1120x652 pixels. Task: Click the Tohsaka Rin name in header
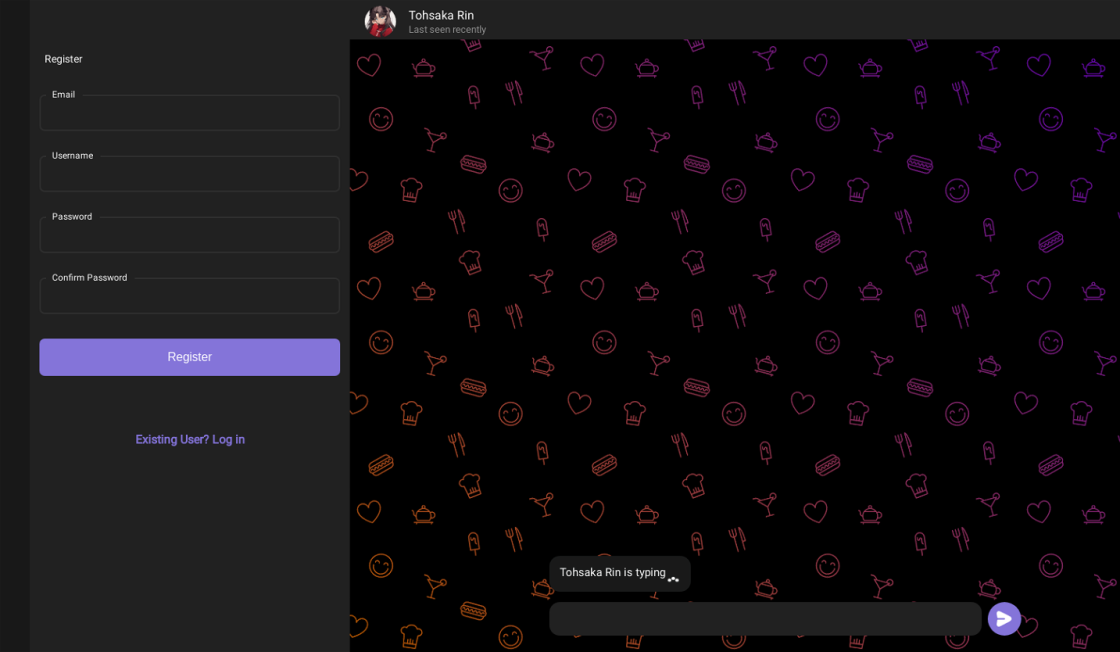441,15
